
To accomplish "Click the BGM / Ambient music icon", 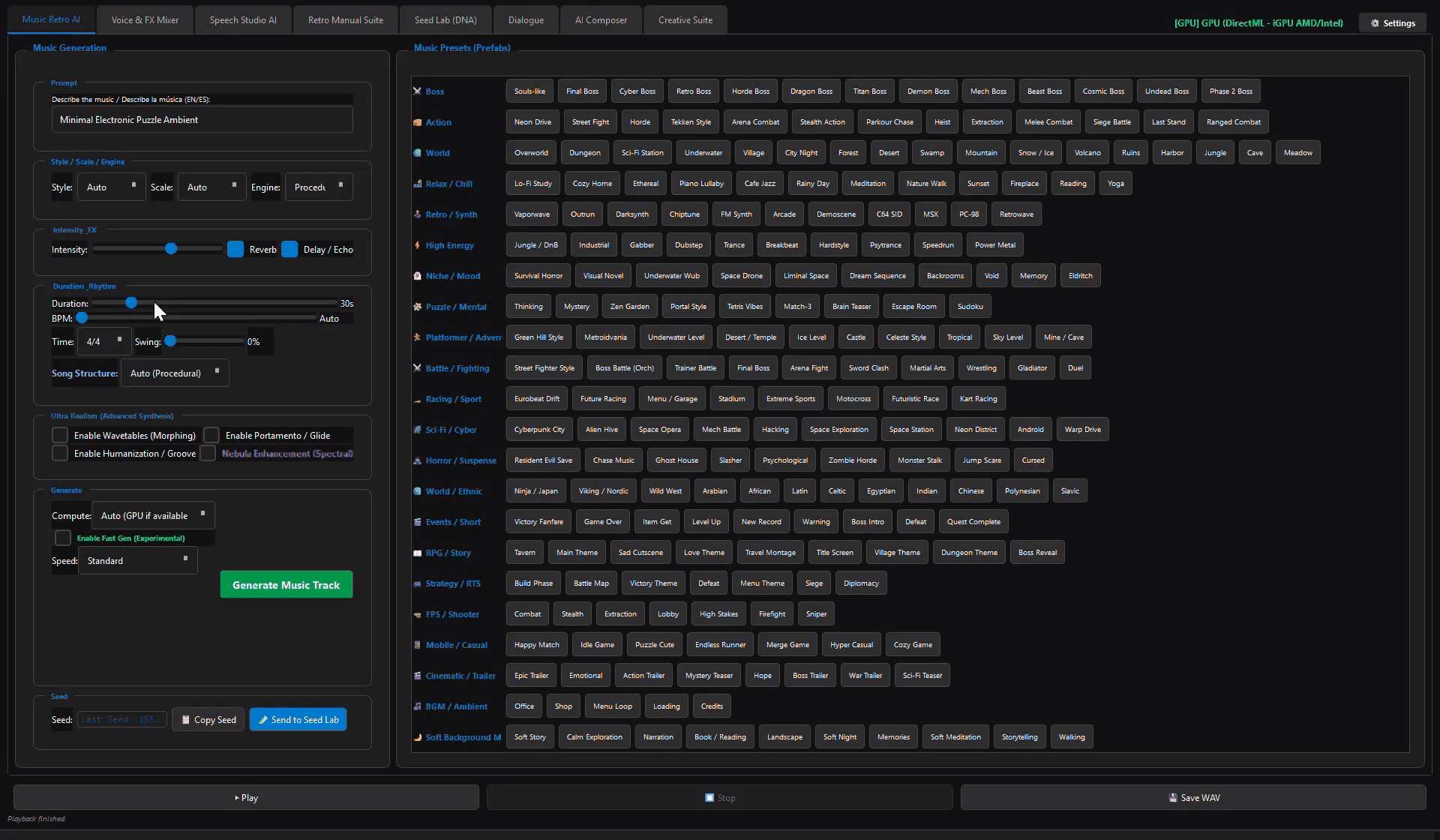I will [417, 706].
